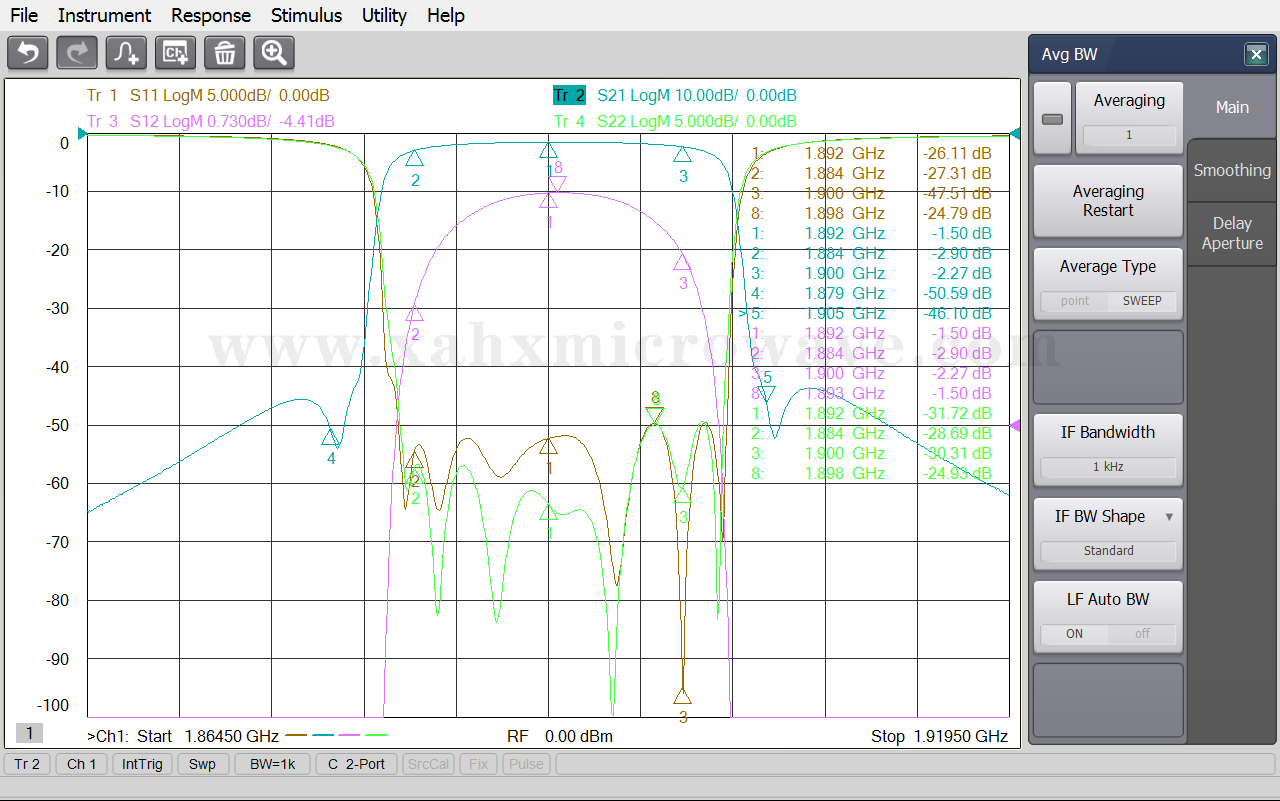This screenshot has height=801, width=1280.
Task: Open the Response menu
Action: point(211,15)
